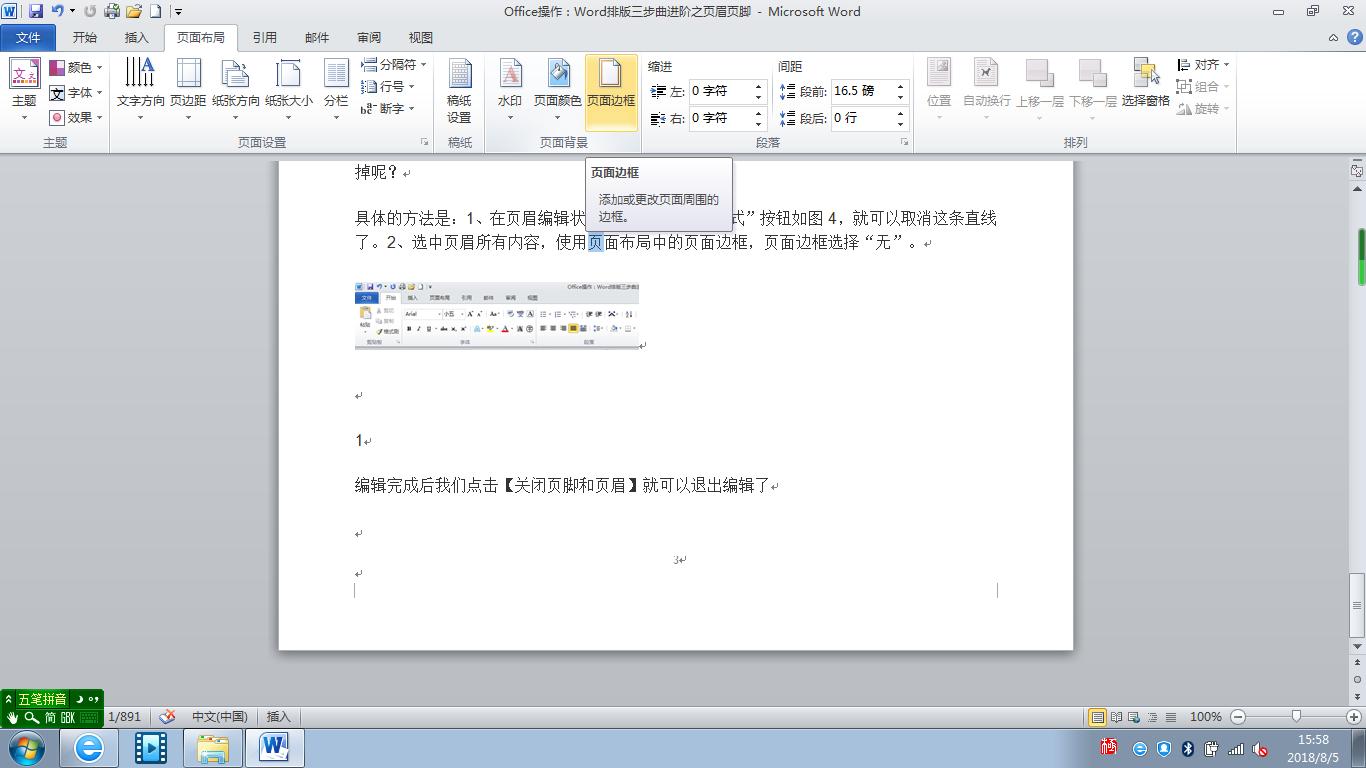Click the 1/891 page counter in status bar
Screen dimensions: 1366x768
(124, 716)
